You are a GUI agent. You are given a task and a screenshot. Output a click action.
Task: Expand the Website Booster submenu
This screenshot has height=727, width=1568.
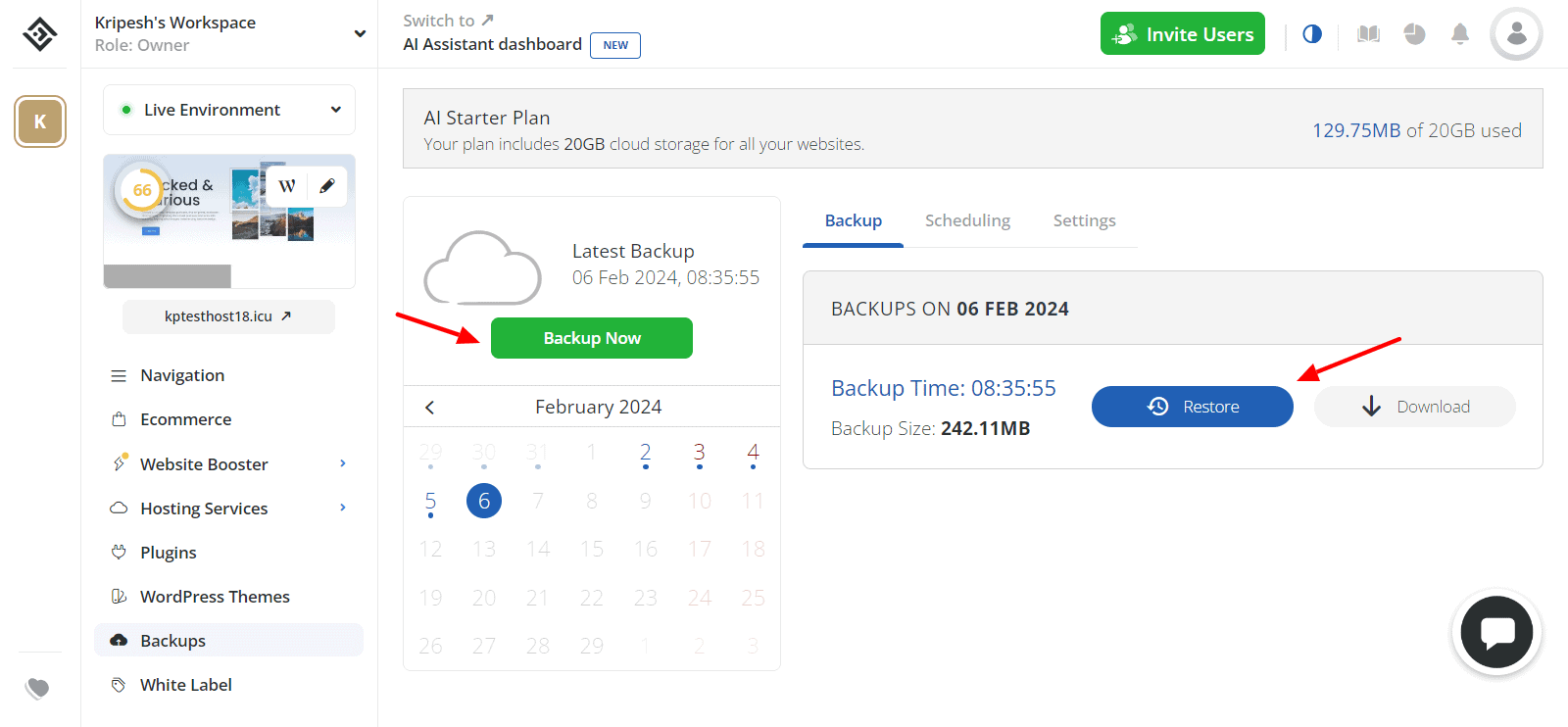point(342,463)
